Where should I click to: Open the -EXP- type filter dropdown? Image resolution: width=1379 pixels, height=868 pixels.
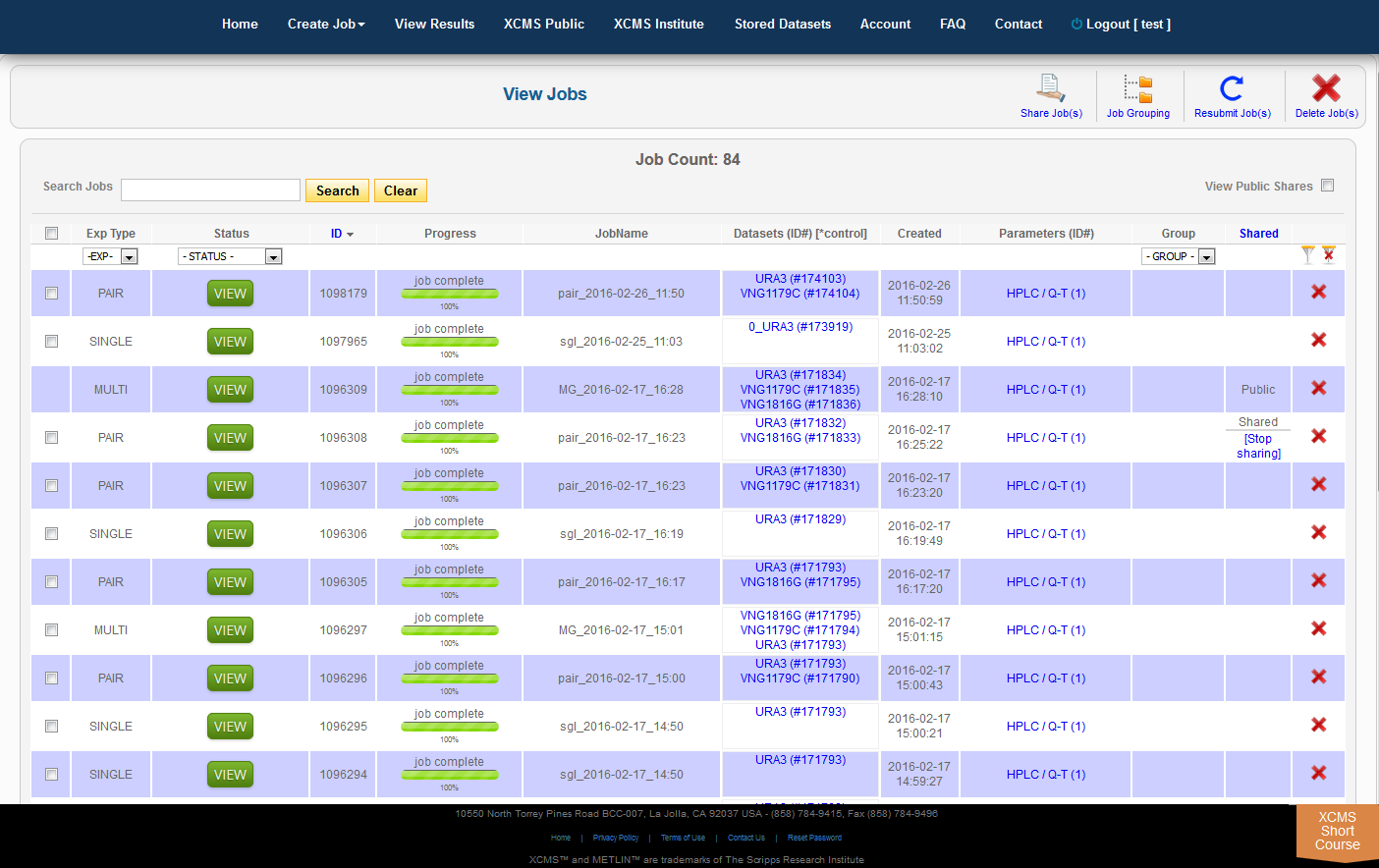point(110,256)
